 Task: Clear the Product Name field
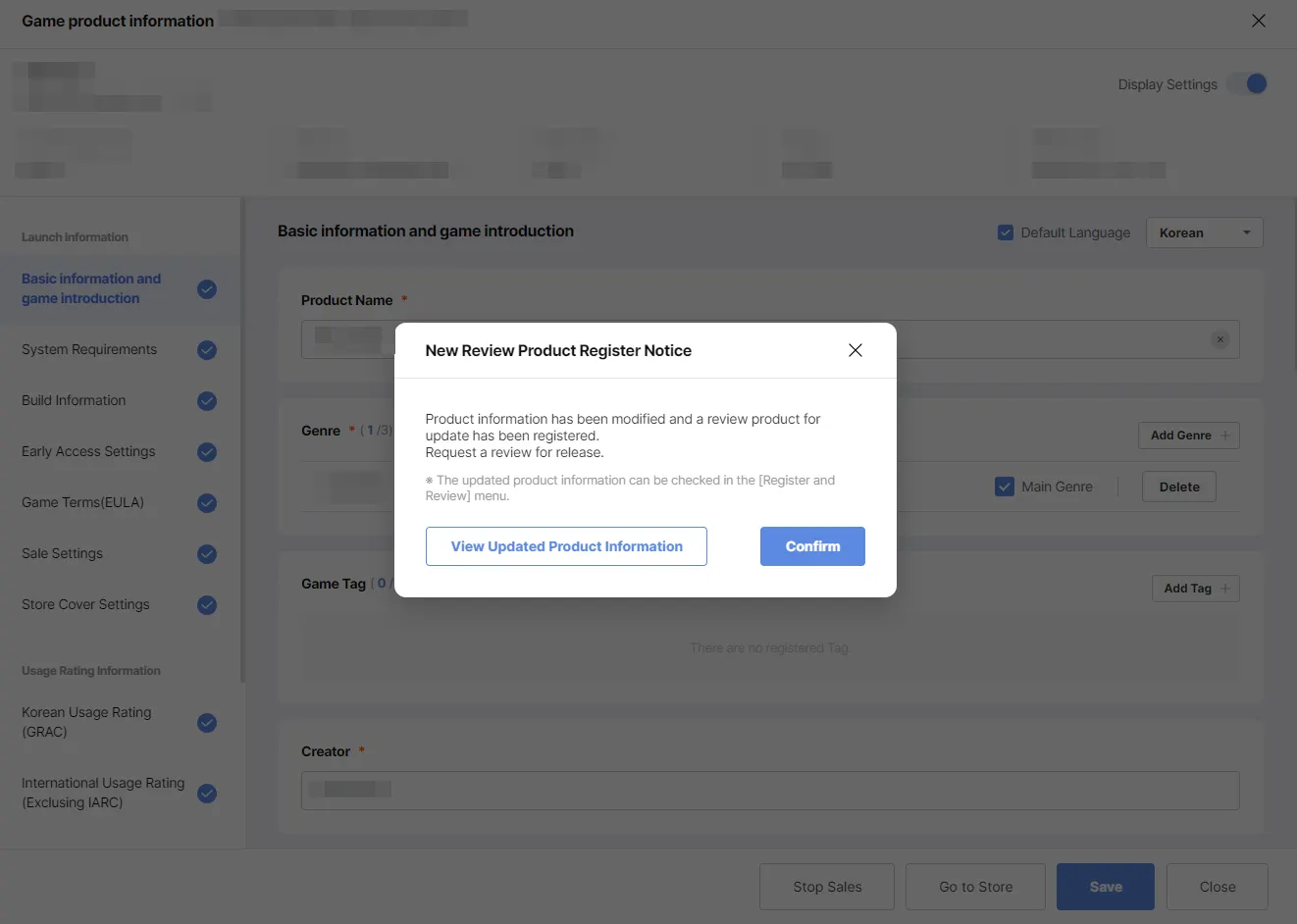tap(1220, 339)
